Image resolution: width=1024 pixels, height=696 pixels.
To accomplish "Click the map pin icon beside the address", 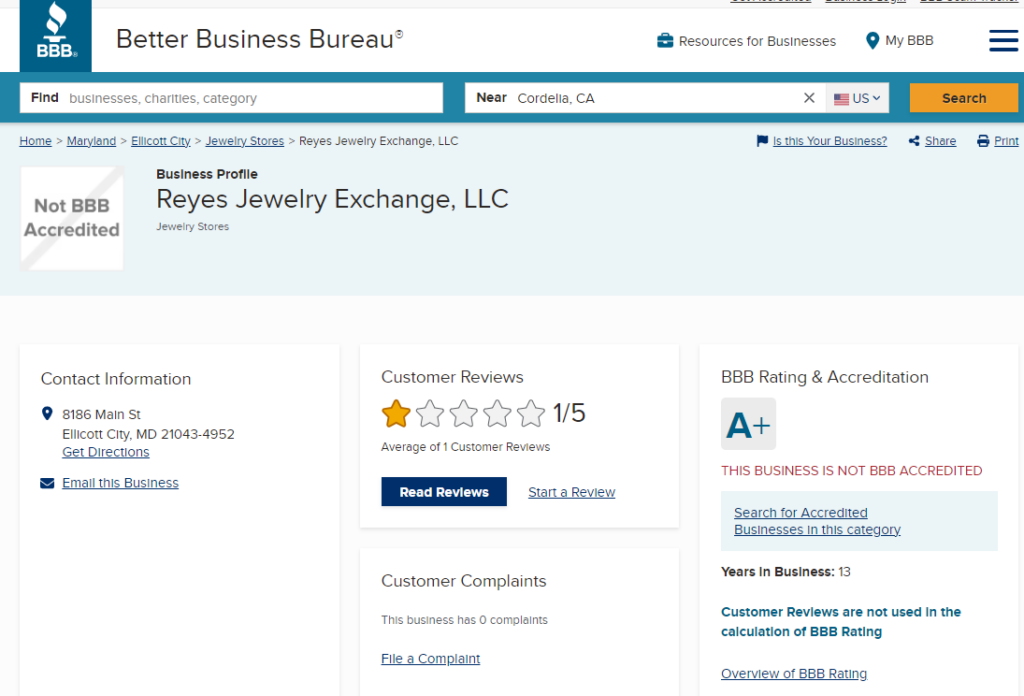I will click(47, 413).
